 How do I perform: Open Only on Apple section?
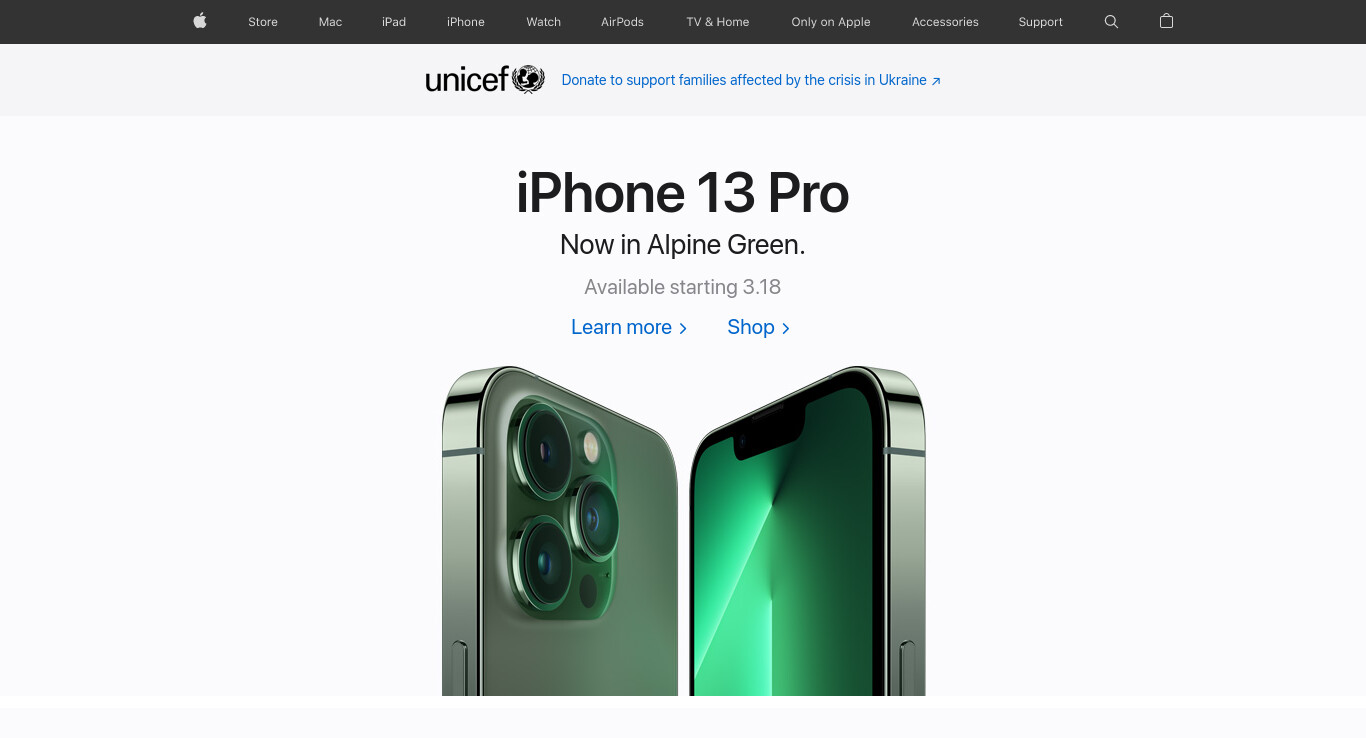(x=831, y=22)
